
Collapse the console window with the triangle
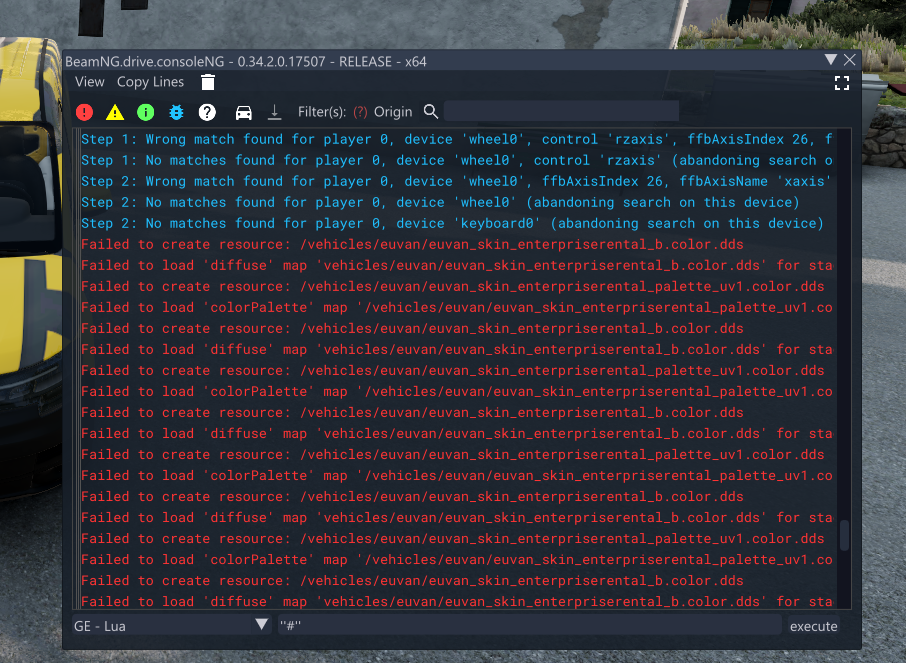[831, 59]
